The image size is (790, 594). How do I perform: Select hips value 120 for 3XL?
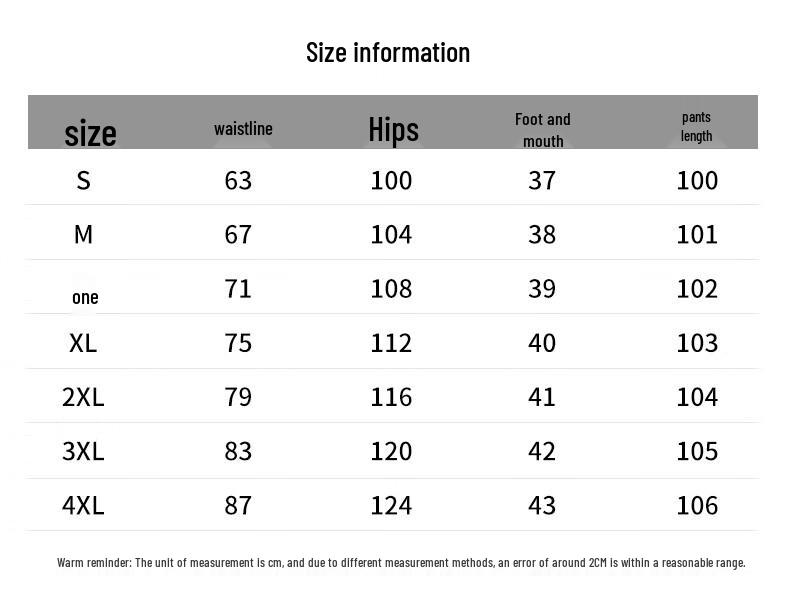(x=391, y=451)
